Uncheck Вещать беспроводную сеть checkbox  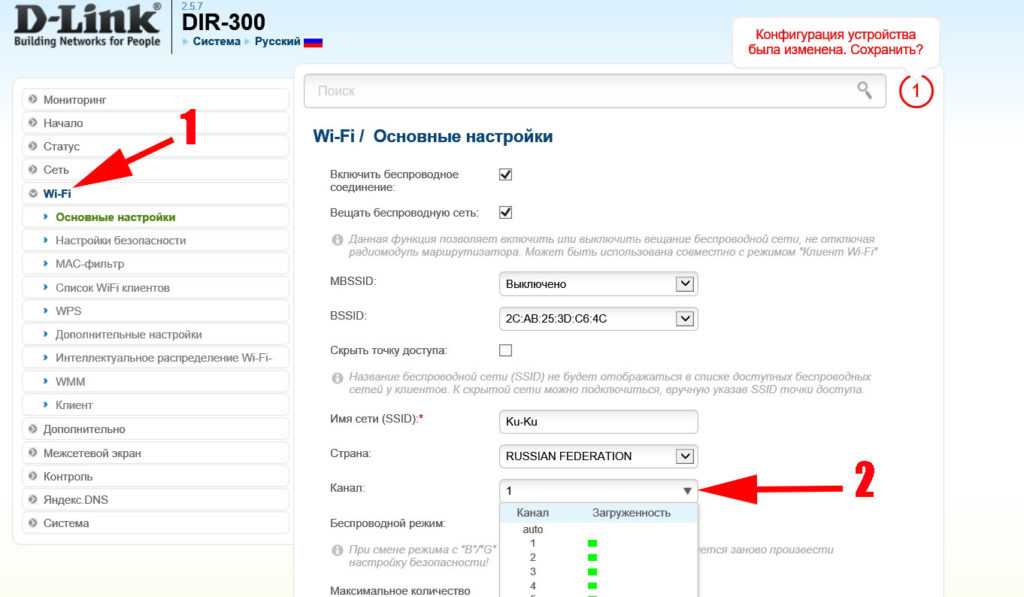tap(505, 213)
